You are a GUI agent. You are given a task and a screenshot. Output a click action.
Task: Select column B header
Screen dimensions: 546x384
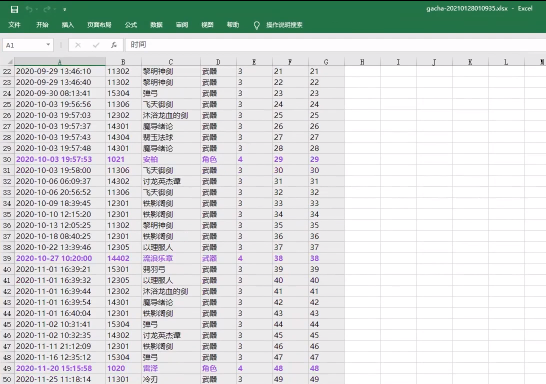click(x=123, y=62)
